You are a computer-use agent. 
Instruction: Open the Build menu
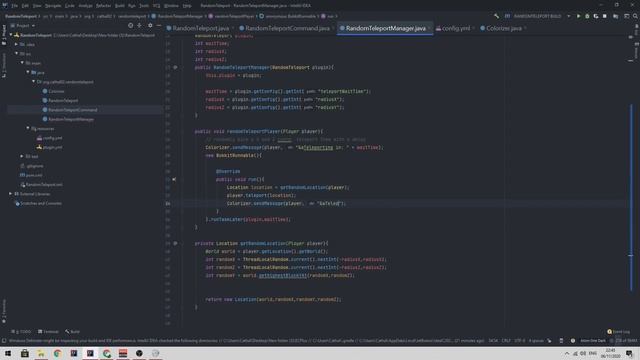pyautogui.click(x=120, y=6)
